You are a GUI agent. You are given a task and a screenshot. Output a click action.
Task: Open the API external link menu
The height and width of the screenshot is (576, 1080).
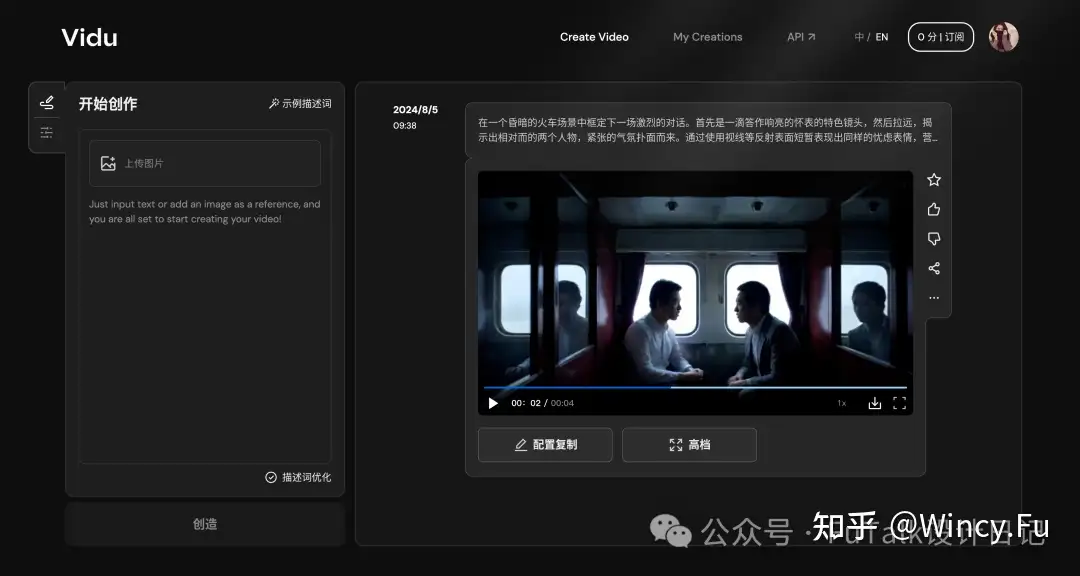pyautogui.click(x=800, y=36)
